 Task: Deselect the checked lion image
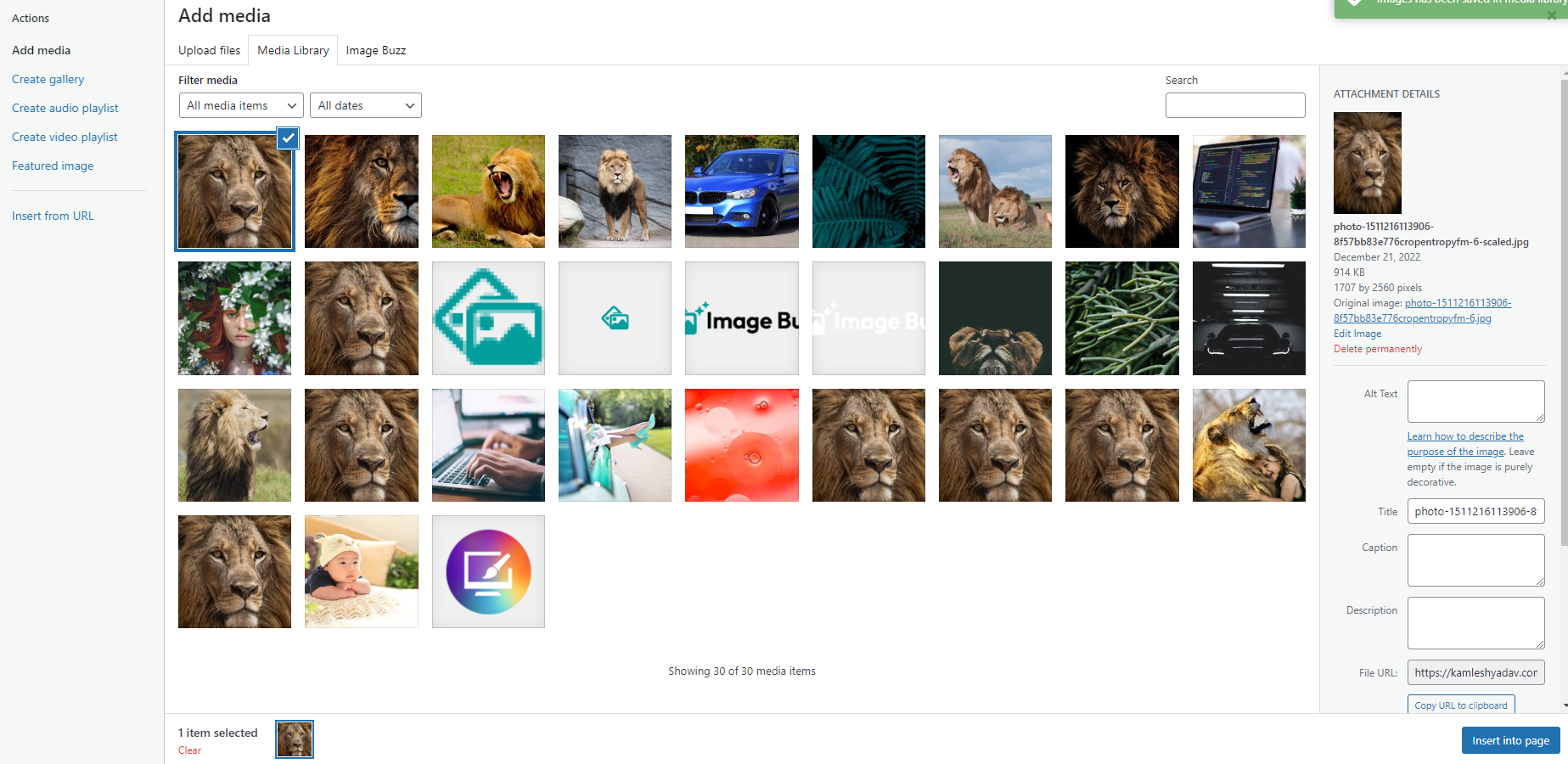pyautogui.click(x=288, y=138)
